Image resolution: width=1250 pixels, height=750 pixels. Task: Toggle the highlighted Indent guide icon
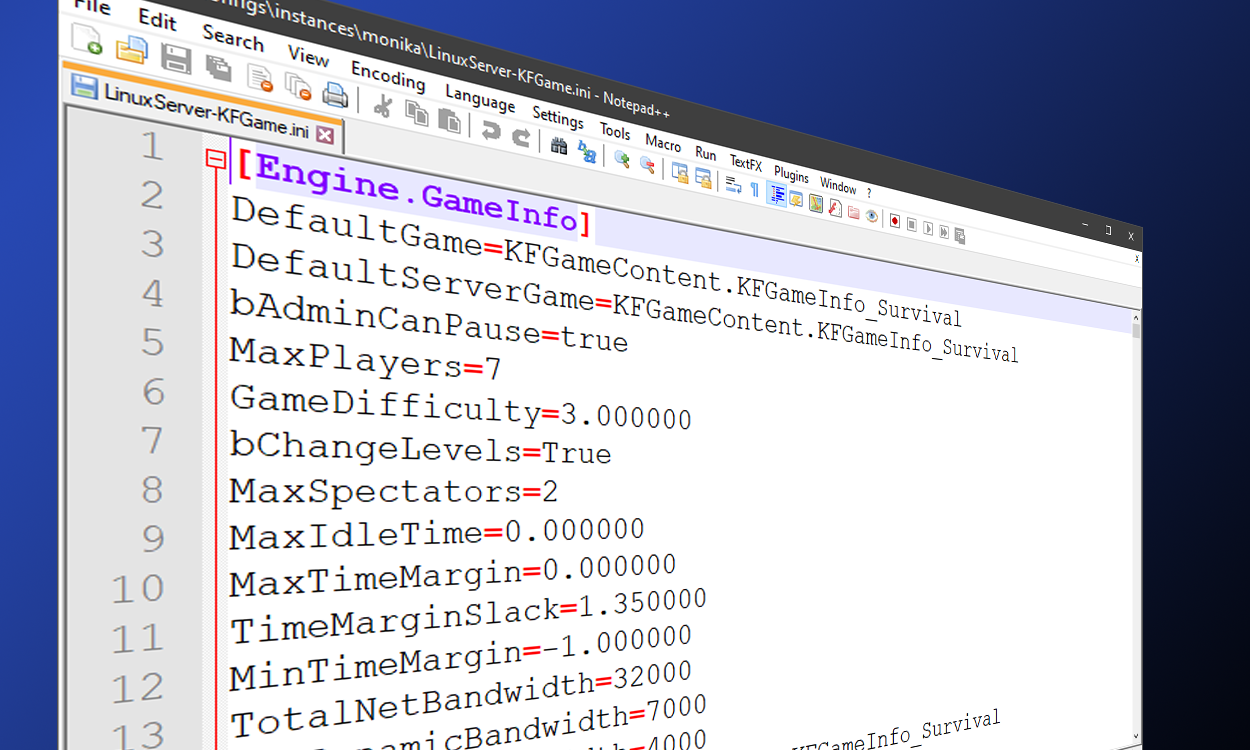coord(777,194)
